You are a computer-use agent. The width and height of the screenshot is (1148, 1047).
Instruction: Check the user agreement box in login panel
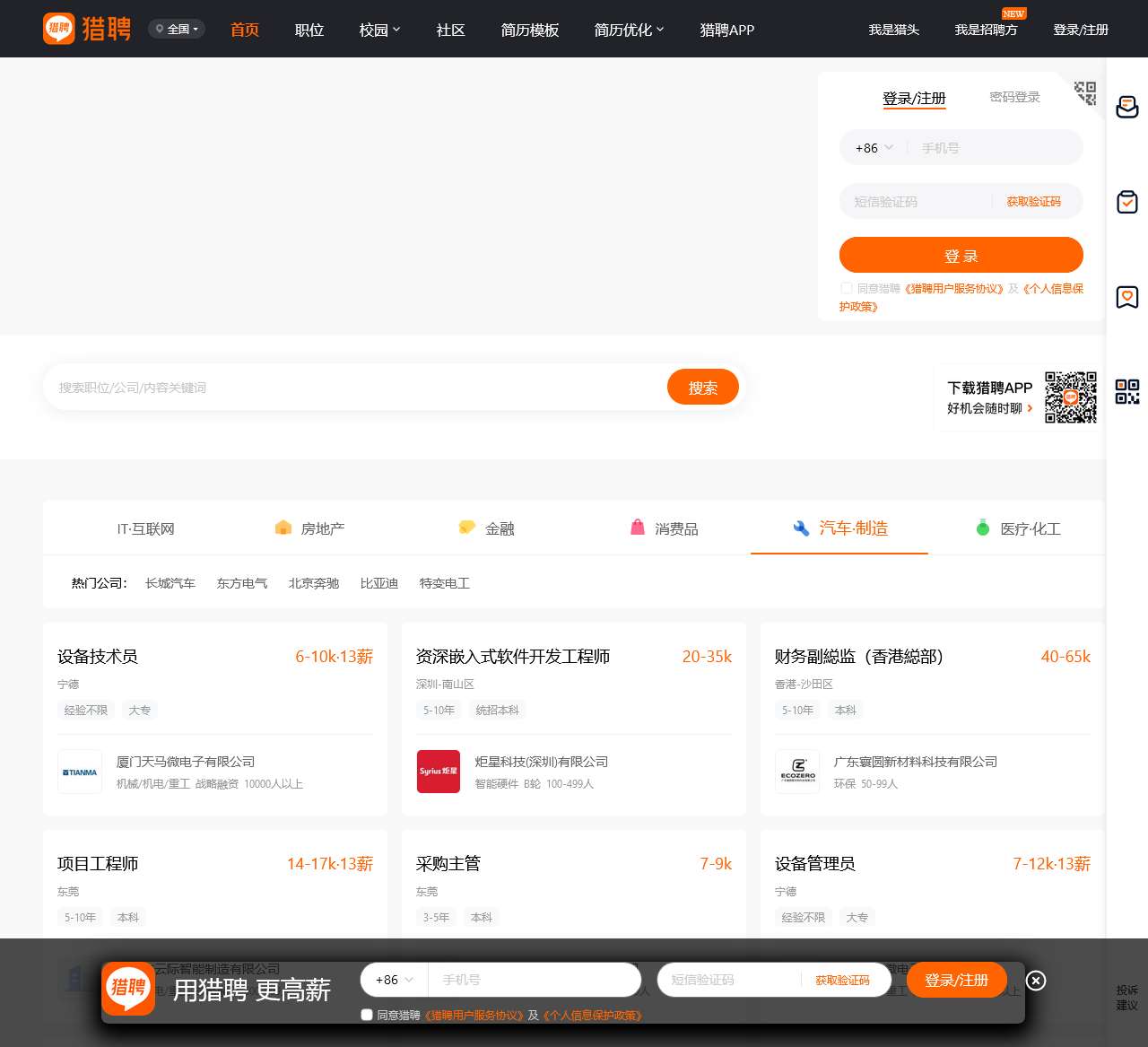click(x=846, y=288)
